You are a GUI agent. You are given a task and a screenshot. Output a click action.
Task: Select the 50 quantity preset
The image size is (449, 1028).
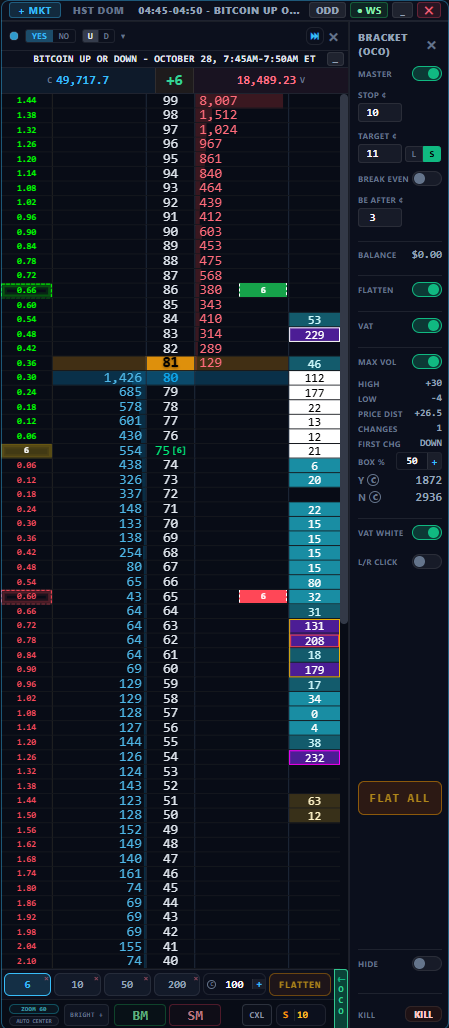pyautogui.click(x=127, y=984)
